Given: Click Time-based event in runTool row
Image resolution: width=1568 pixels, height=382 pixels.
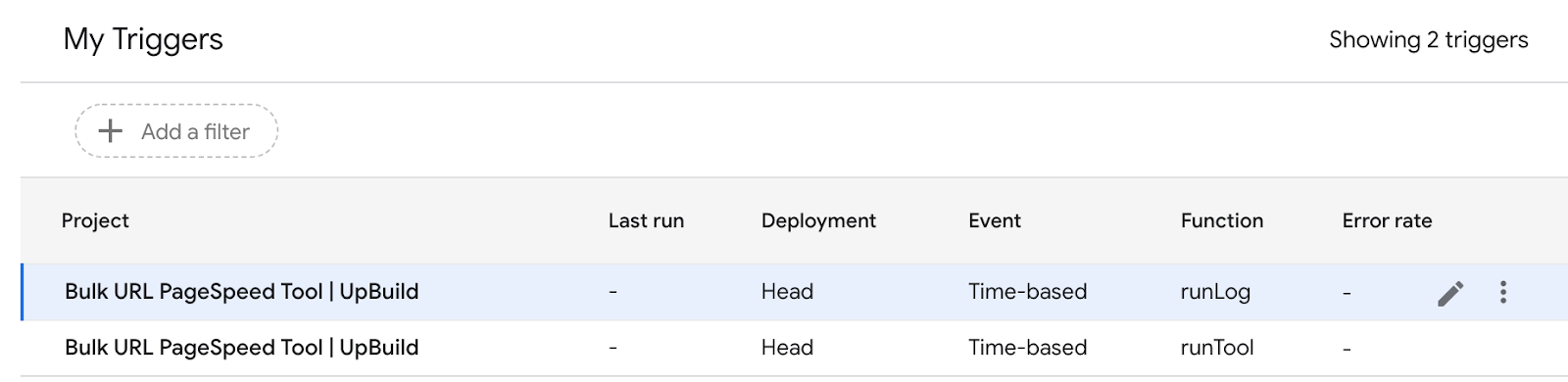Looking at the screenshot, I should [x=1027, y=348].
